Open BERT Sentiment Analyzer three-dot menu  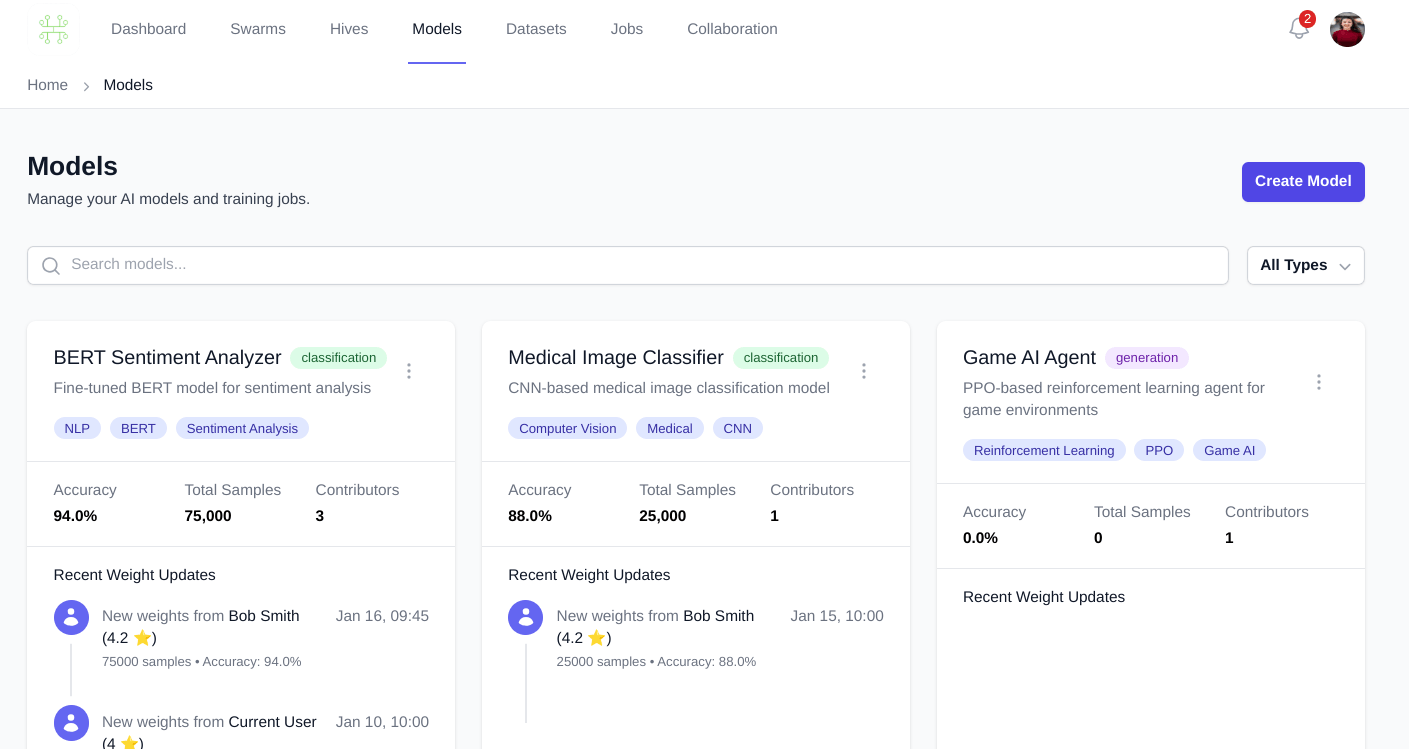409,371
